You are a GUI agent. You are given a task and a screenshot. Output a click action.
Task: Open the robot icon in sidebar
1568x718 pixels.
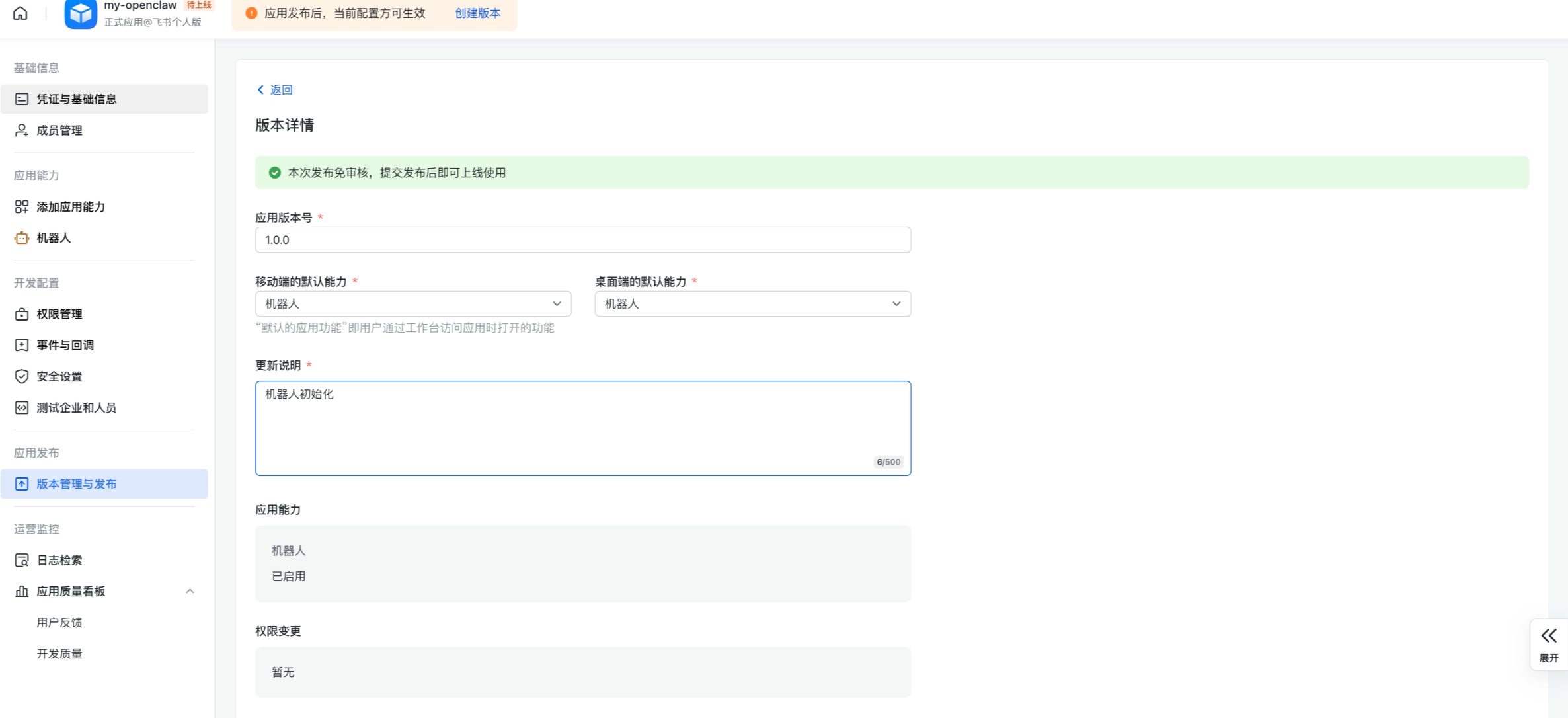coord(22,238)
